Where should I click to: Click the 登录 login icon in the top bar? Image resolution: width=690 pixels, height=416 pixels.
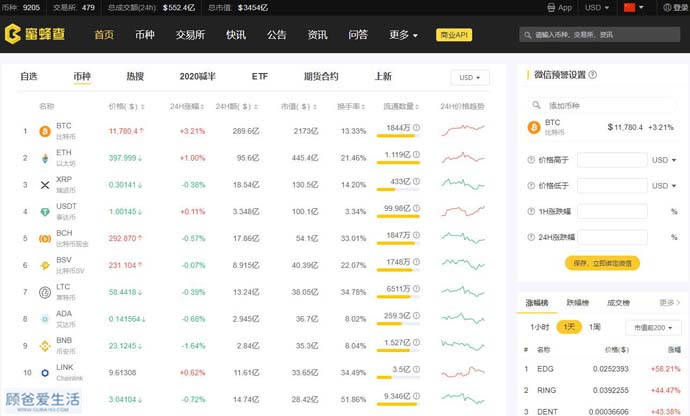click(667, 7)
